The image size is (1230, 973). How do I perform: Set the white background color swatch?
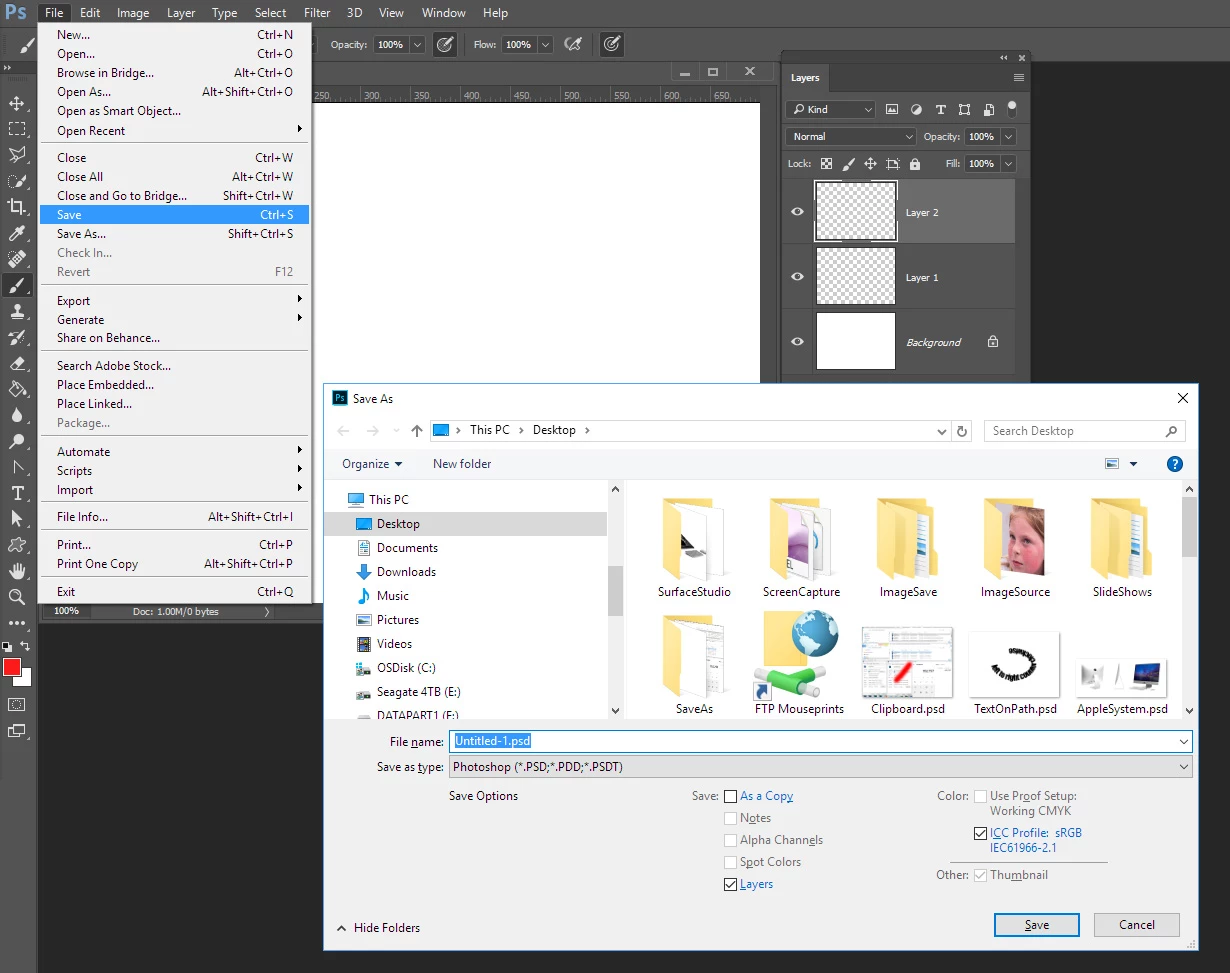[x=26, y=679]
